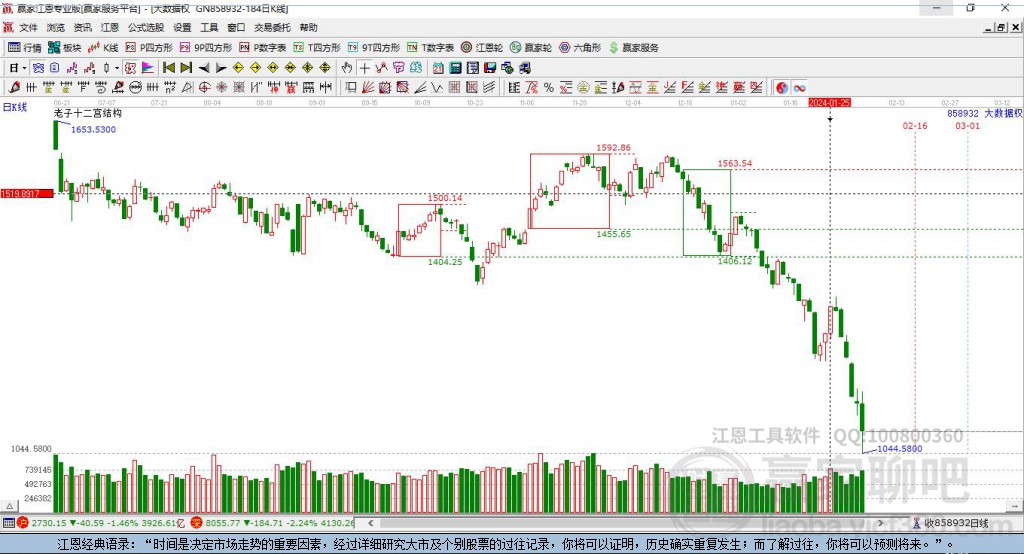Click the 1592.86 price label
Viewport: 1024px width, 554px height.
(x=614, y=148)
